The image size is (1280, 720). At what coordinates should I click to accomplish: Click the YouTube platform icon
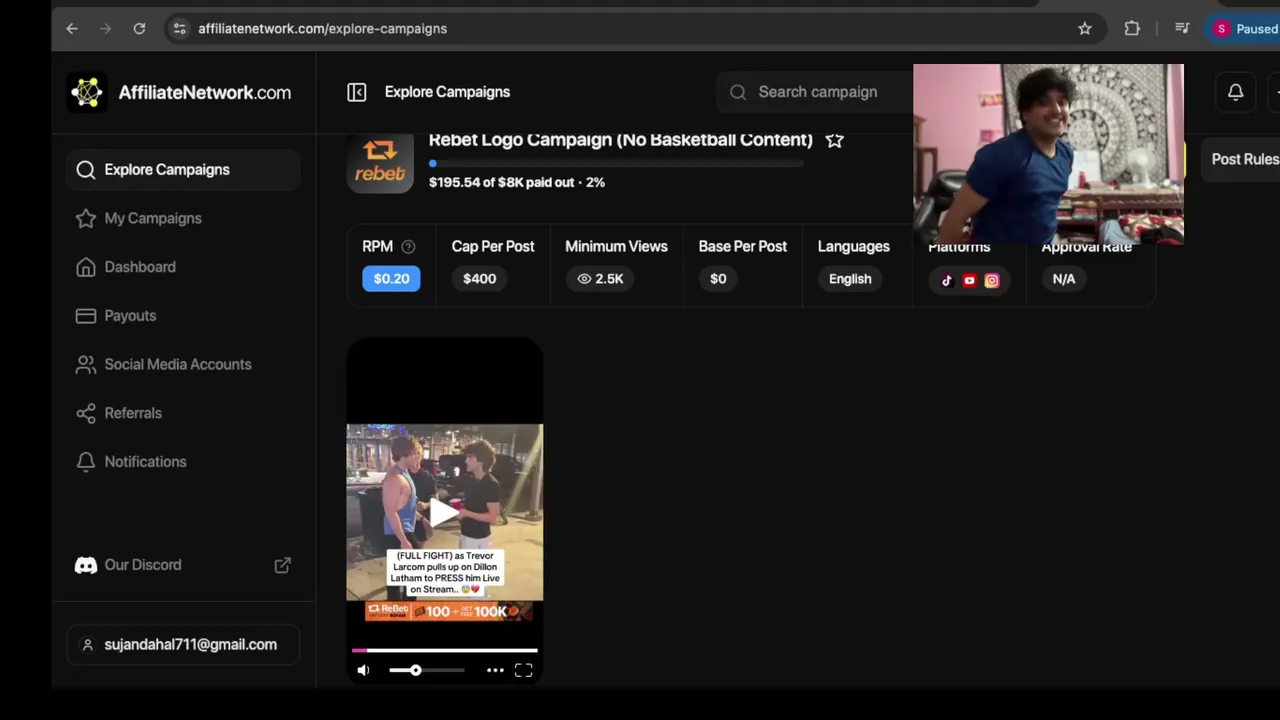(969, 281)
